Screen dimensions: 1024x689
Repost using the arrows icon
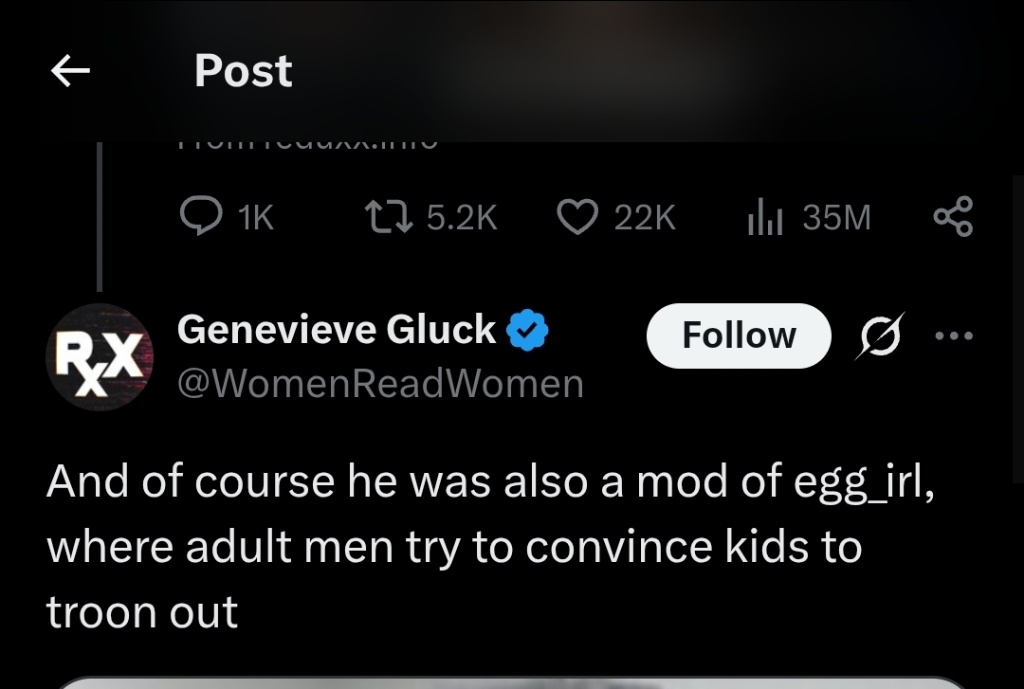point(387,217)
